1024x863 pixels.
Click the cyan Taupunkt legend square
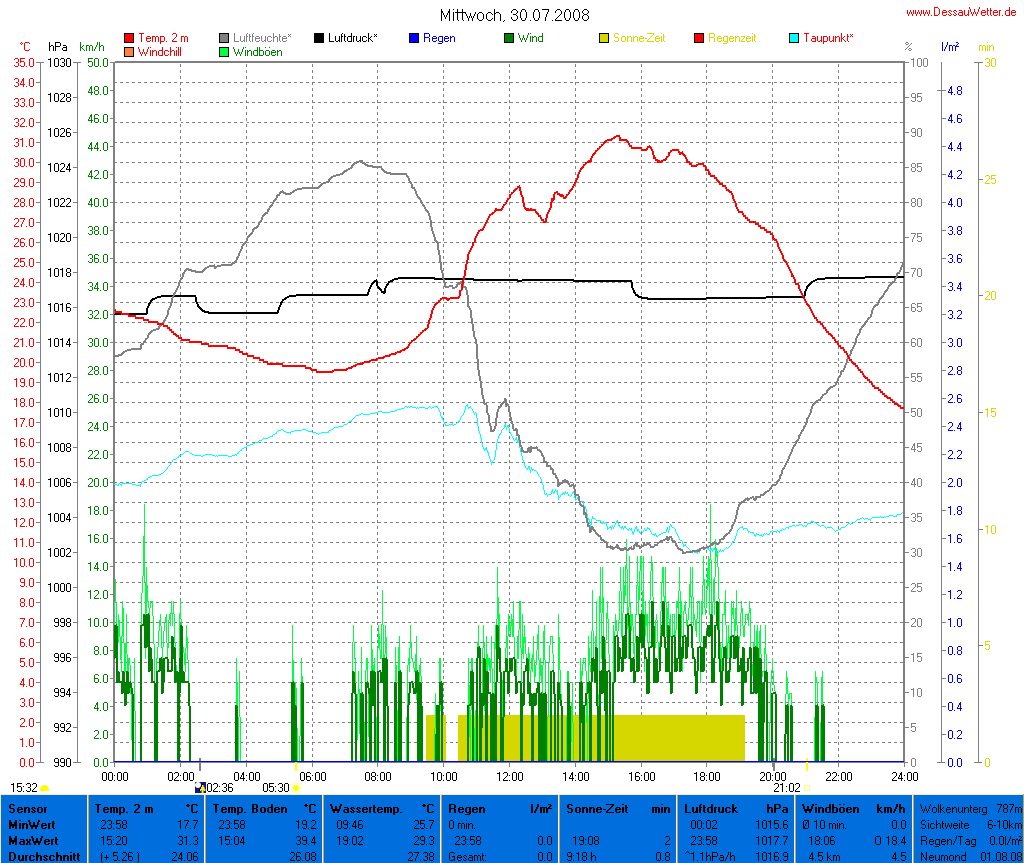(x=794, y=38)
